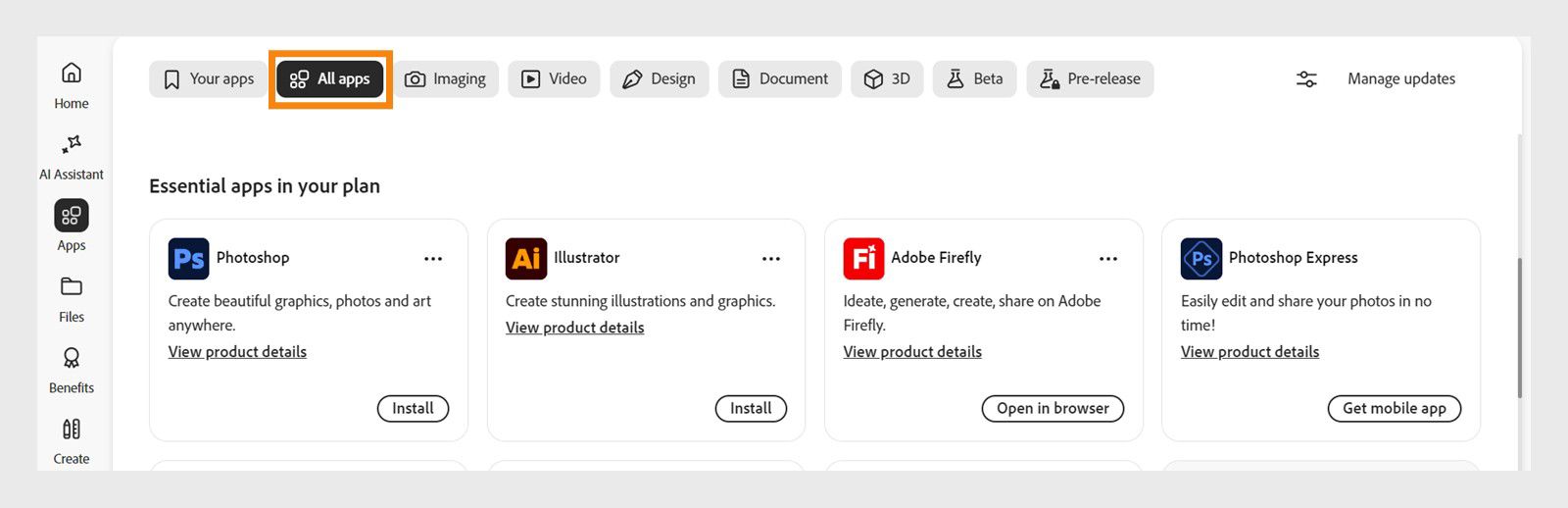This screenshot has height=508, width=1568.
Task: Click the Create sidebar icon
Action: (x=72, y=429)
